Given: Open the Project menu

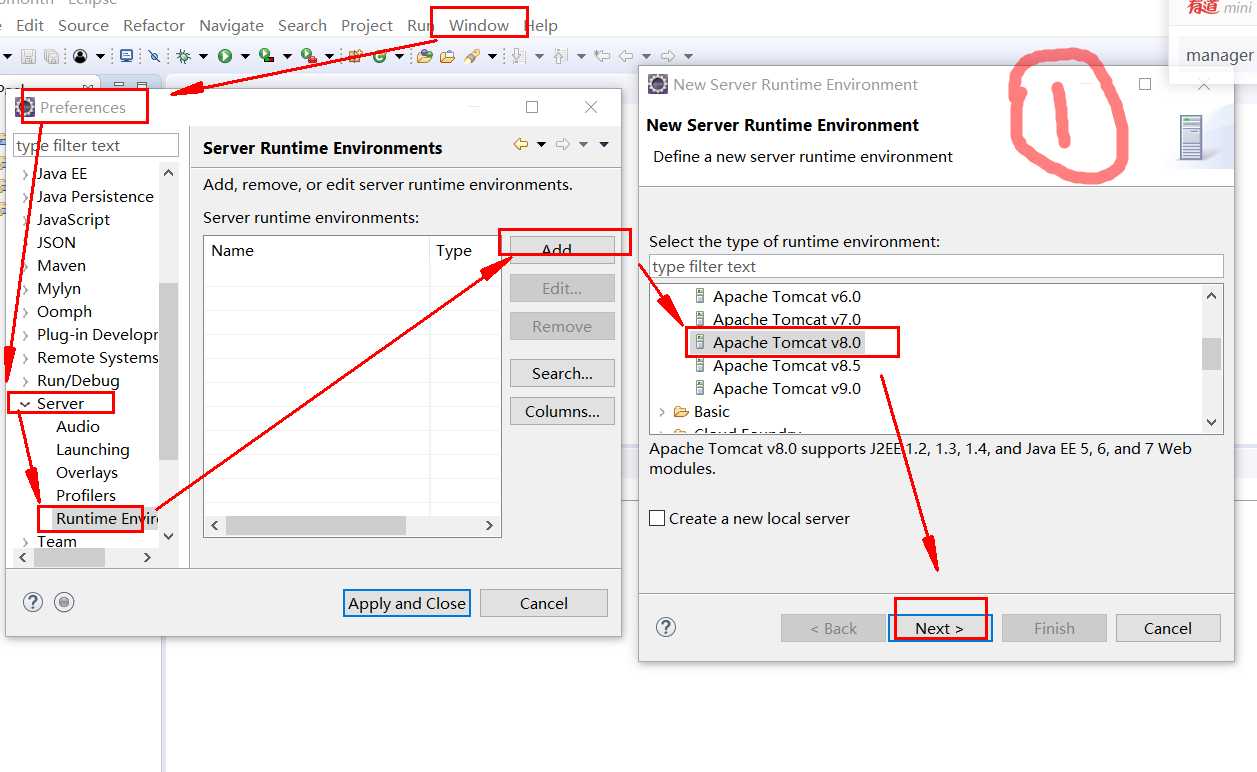Looking at the screenshot, I should [367, 25].
